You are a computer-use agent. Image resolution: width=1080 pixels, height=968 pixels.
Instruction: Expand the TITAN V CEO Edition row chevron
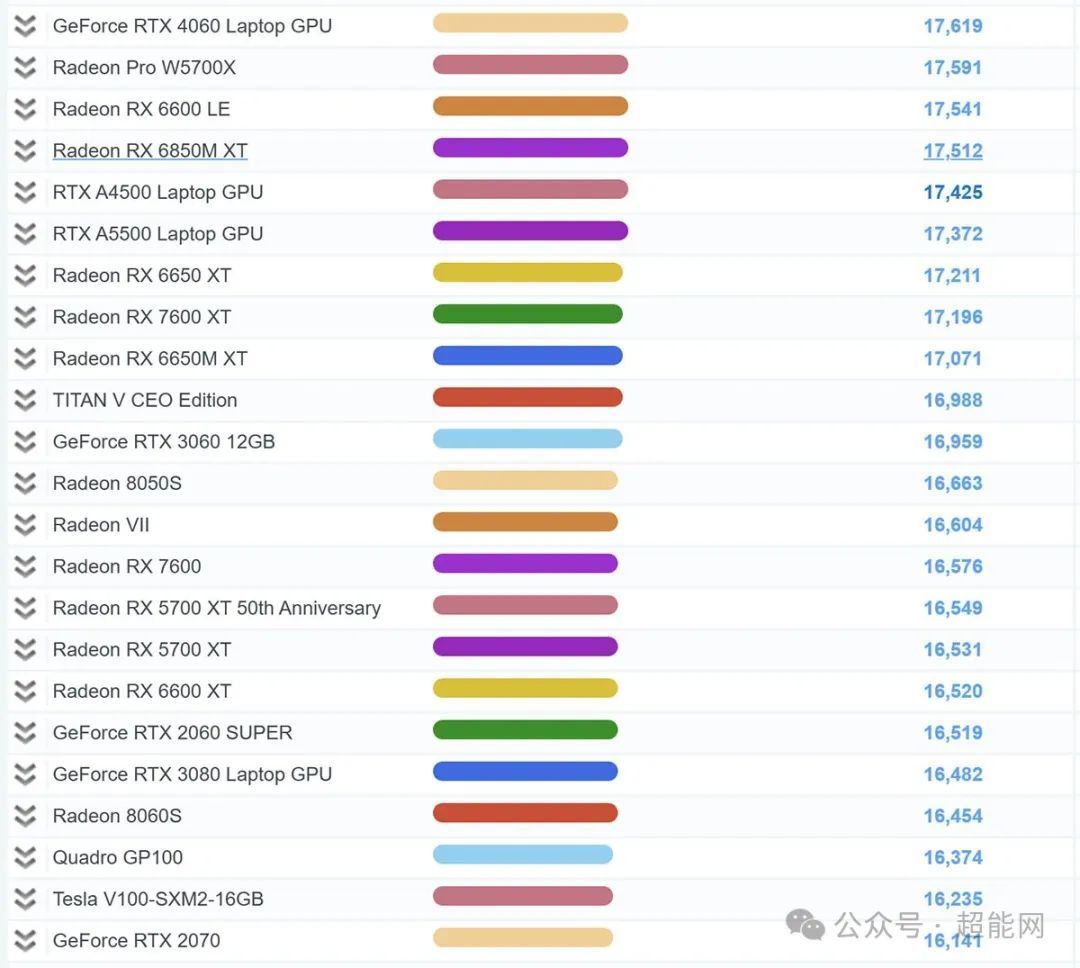25,400
